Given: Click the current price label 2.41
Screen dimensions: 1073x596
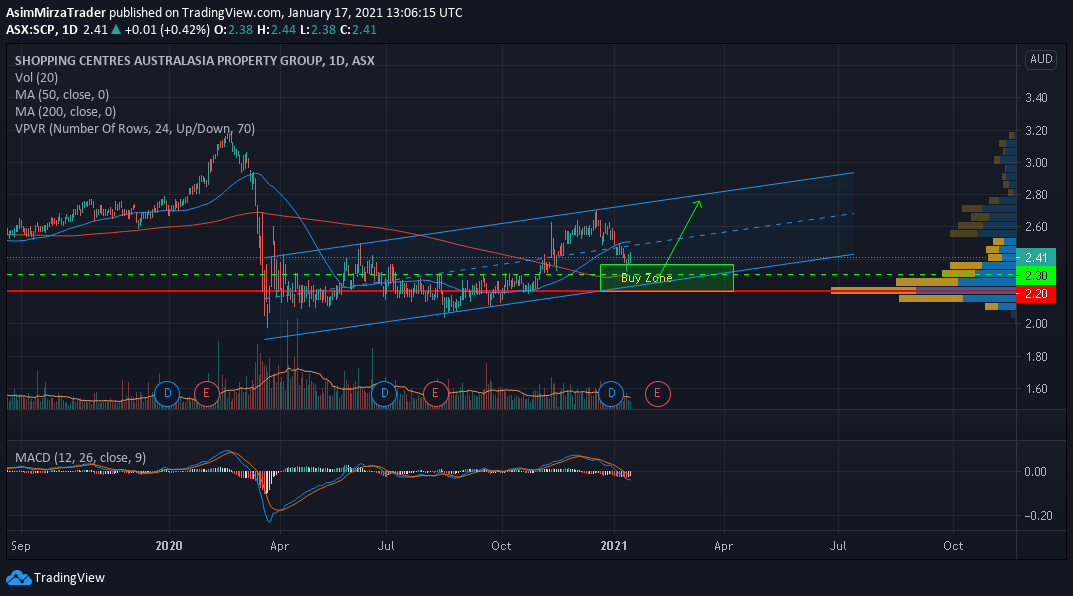Looking at the screenshot, I should click(1036, 257).
